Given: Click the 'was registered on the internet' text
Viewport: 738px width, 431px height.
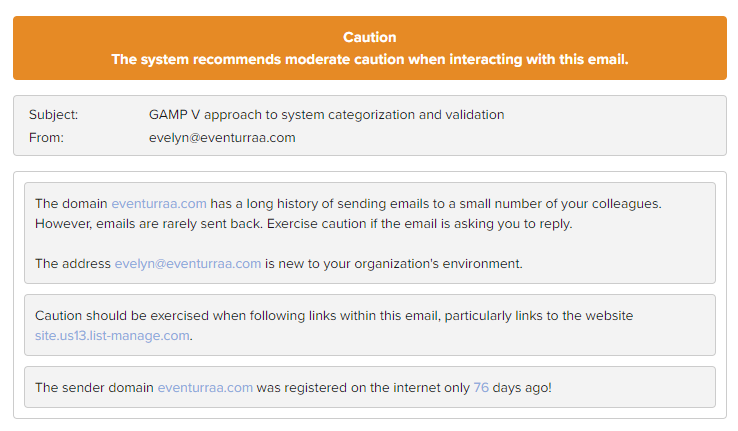Looking at the screenshot, I should [x=363, y=388].
